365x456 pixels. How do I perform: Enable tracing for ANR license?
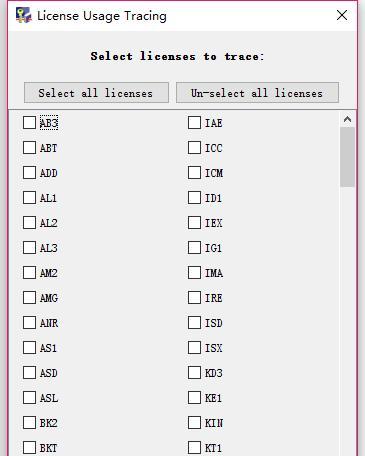[29, 323]
